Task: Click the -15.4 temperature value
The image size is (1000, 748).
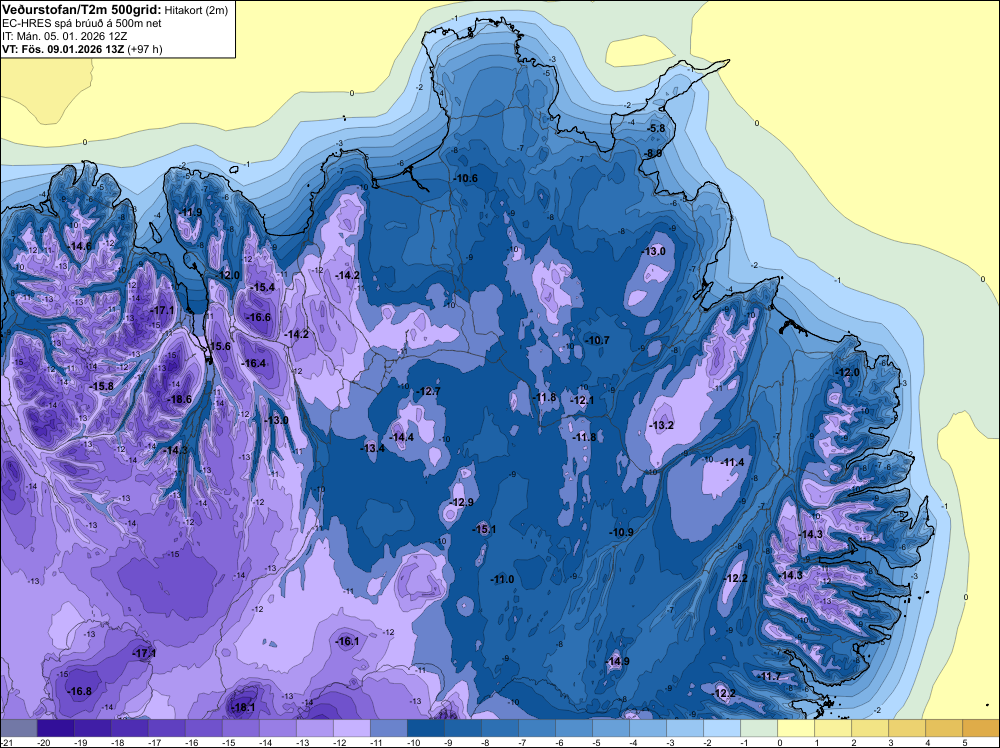Action: point(262,288)
